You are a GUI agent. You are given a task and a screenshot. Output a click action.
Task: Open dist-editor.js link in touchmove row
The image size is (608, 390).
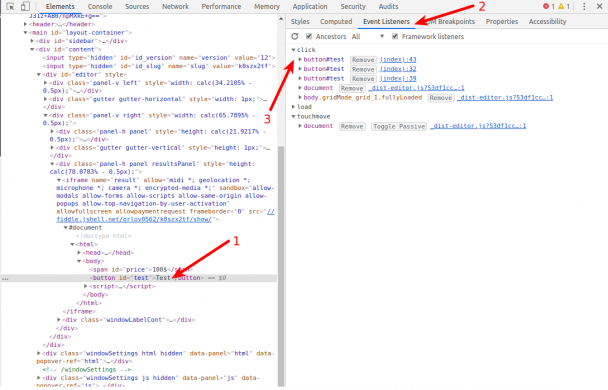click(478, 126)
